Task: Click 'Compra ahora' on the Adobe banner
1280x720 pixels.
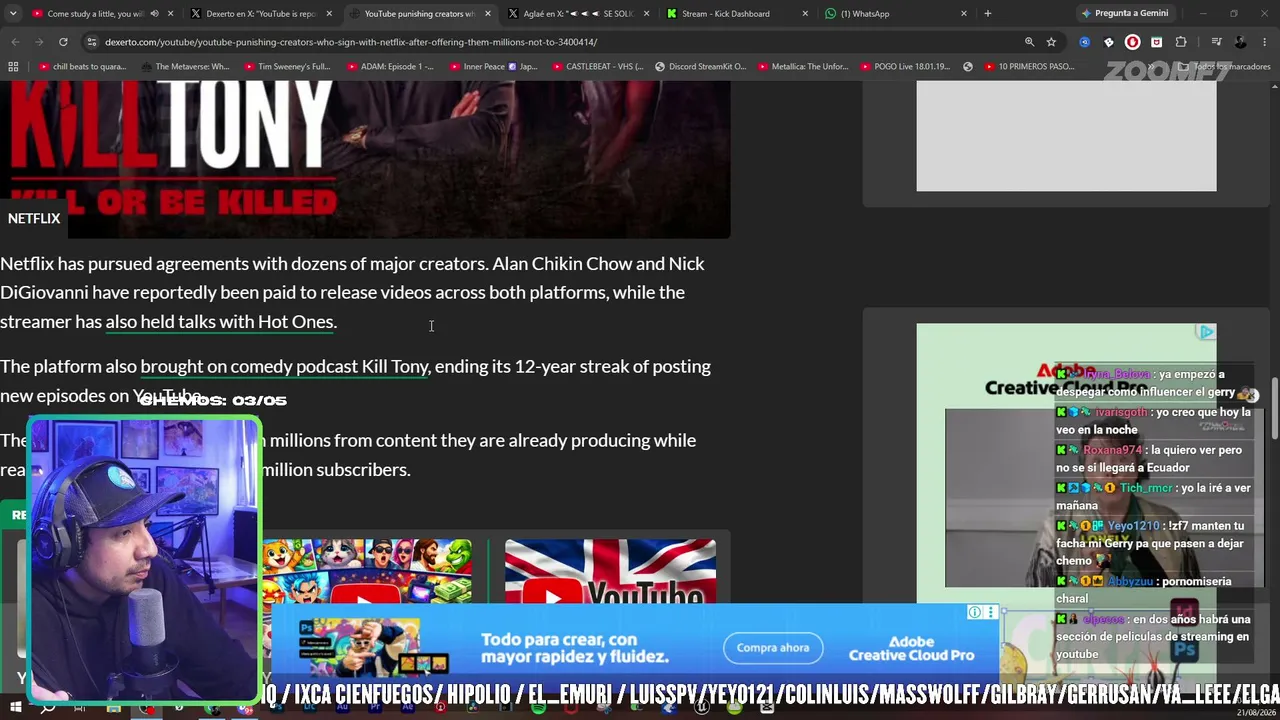Action: [773, 648]
